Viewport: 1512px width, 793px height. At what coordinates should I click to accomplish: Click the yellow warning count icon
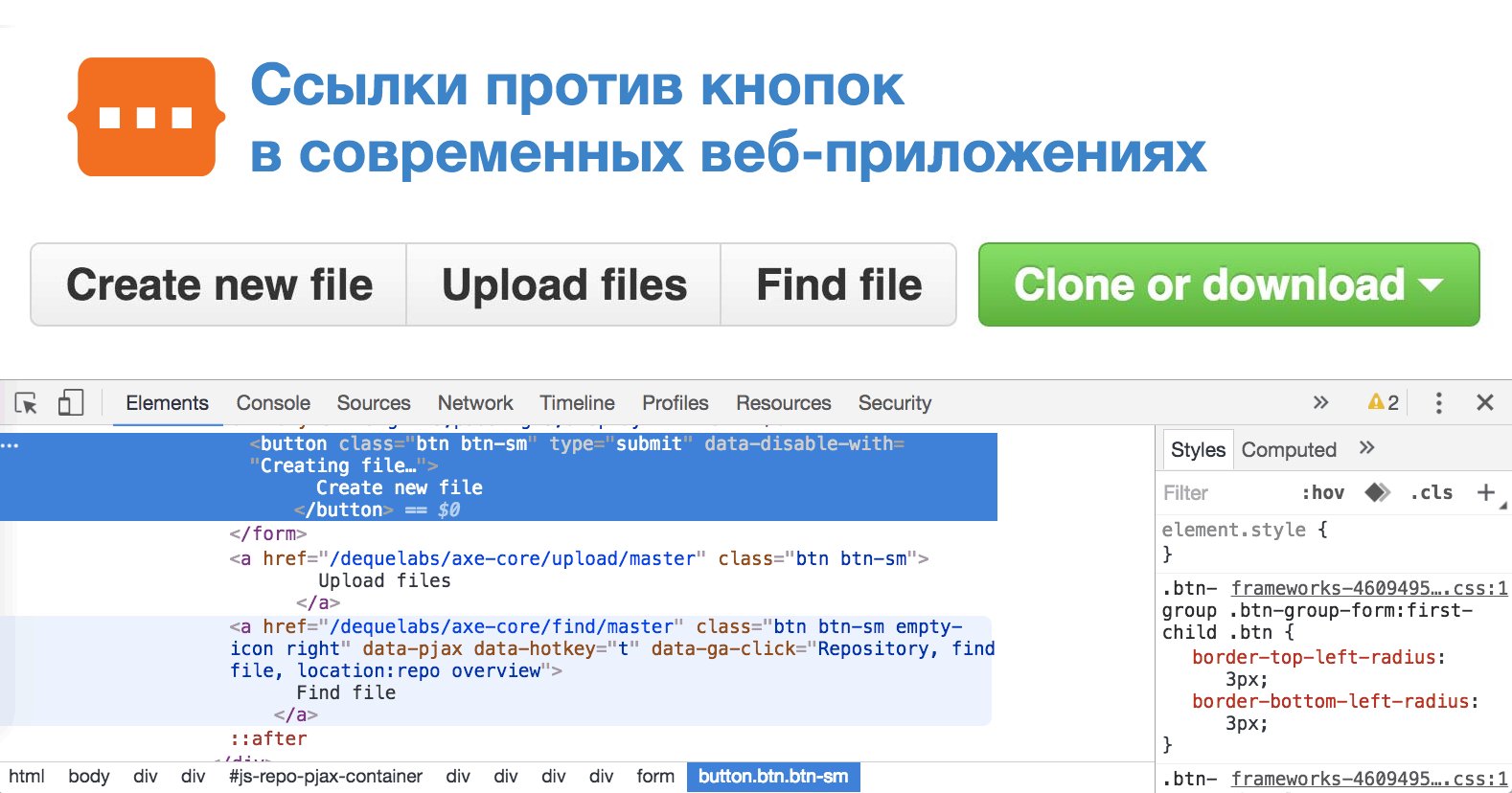pos(1383,403)
